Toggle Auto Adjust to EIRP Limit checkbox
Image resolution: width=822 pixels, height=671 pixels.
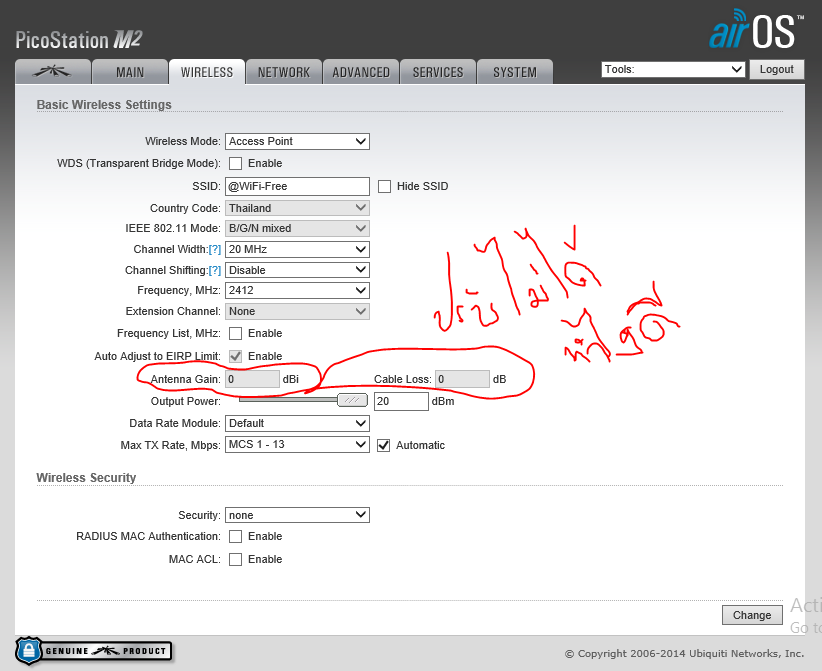coord(235,356)
